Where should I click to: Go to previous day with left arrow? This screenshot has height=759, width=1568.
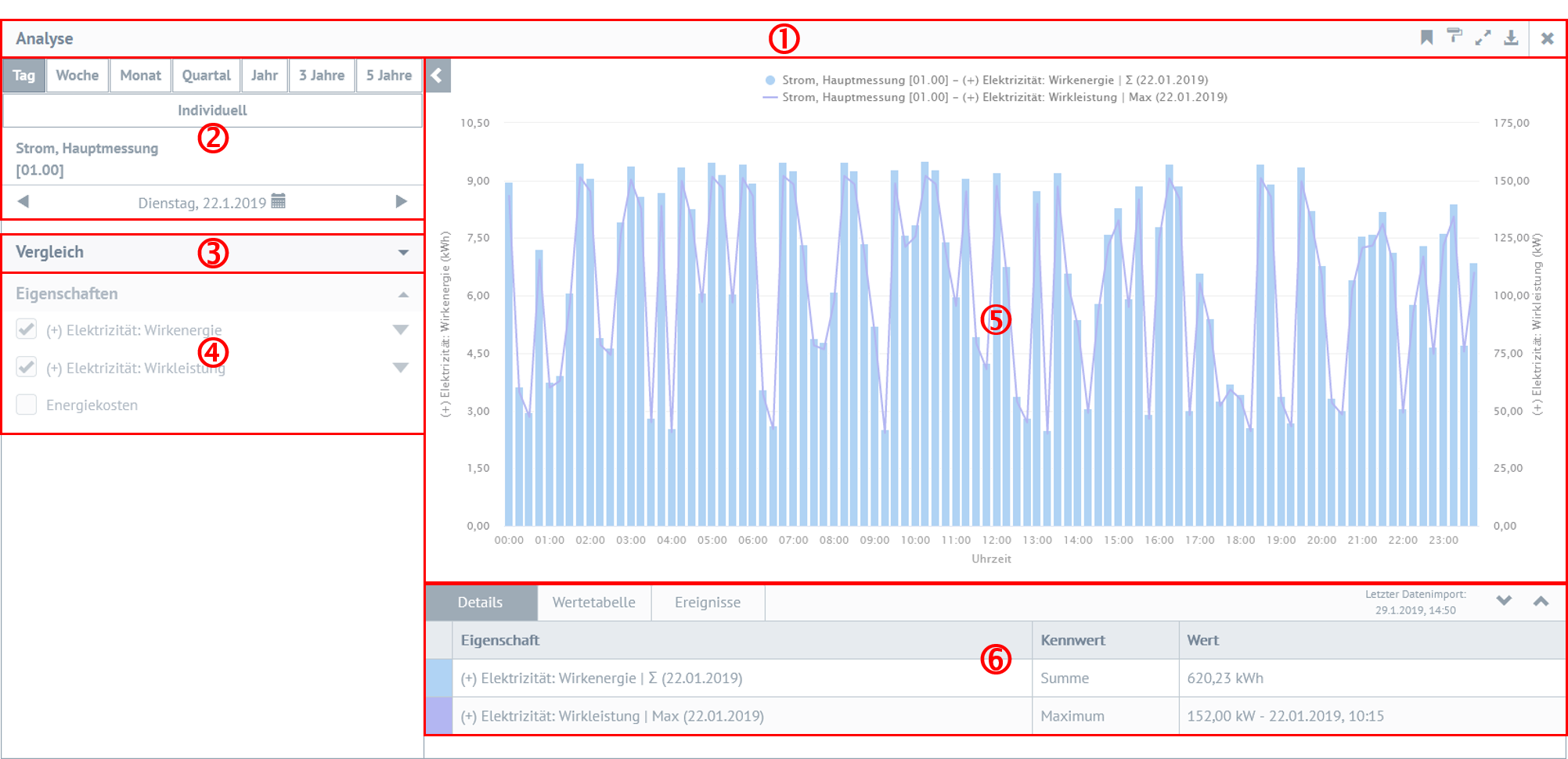point(23,202)
